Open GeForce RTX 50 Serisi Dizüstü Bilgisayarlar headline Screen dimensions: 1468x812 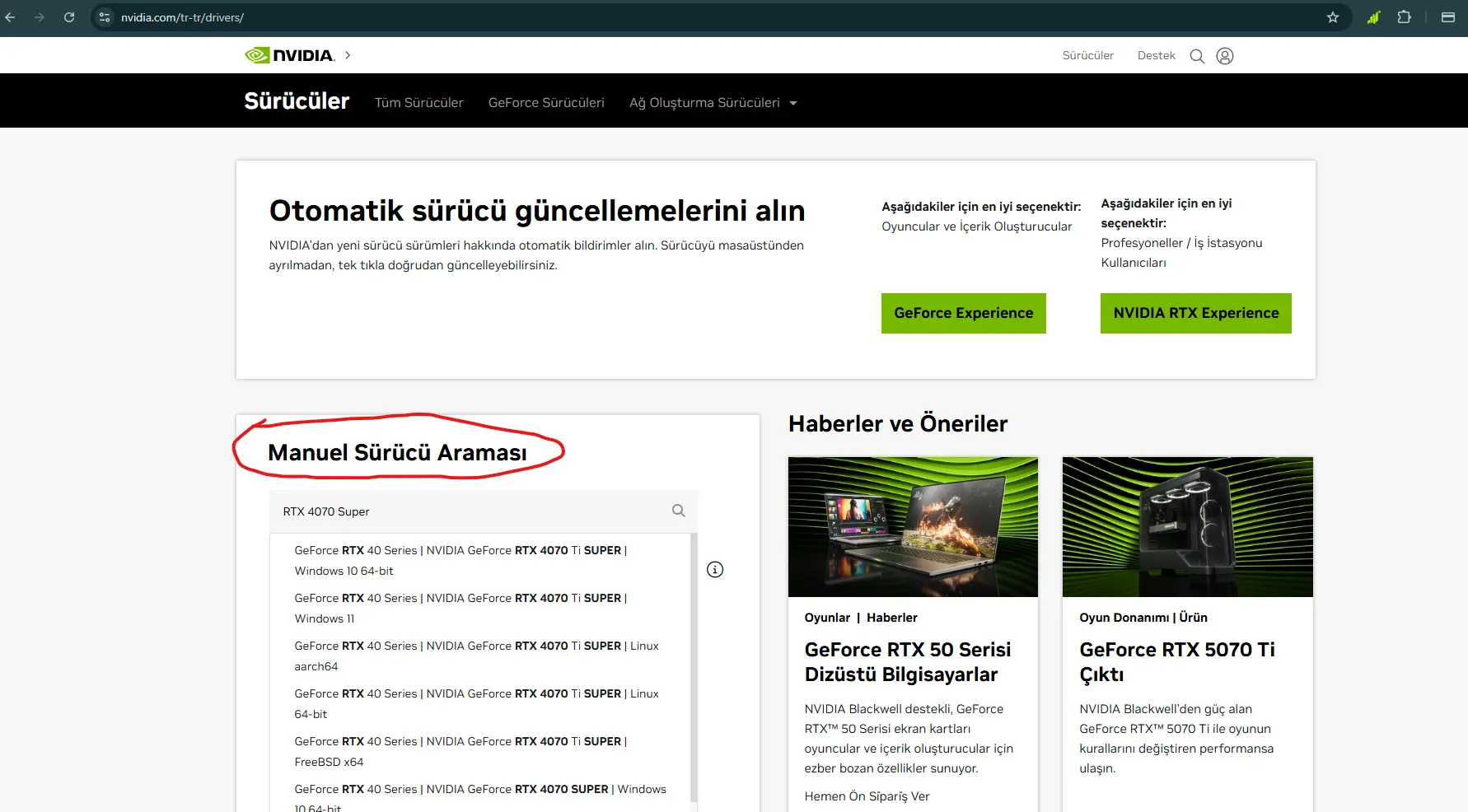point(908,662)
